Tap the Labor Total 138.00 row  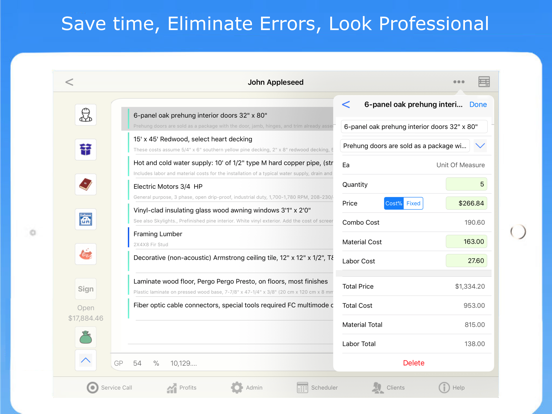pyautogui.click(x=414, y=344)
